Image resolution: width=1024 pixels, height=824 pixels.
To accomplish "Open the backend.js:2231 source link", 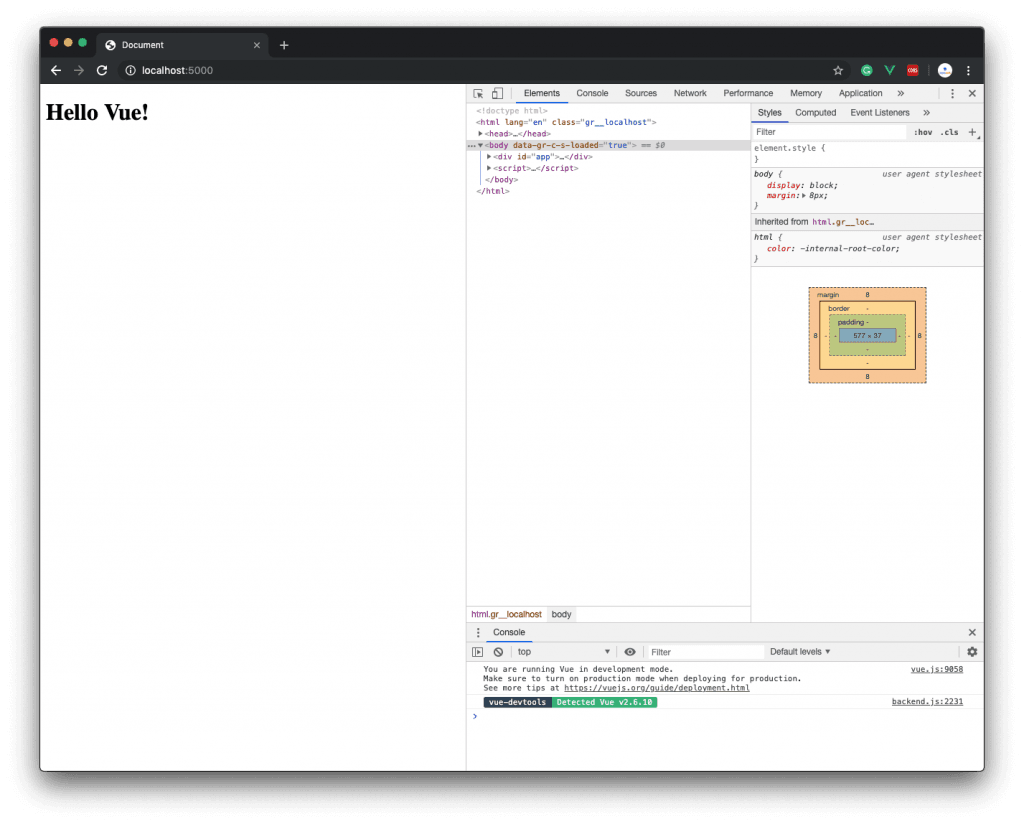I will (x=927, y=702).
